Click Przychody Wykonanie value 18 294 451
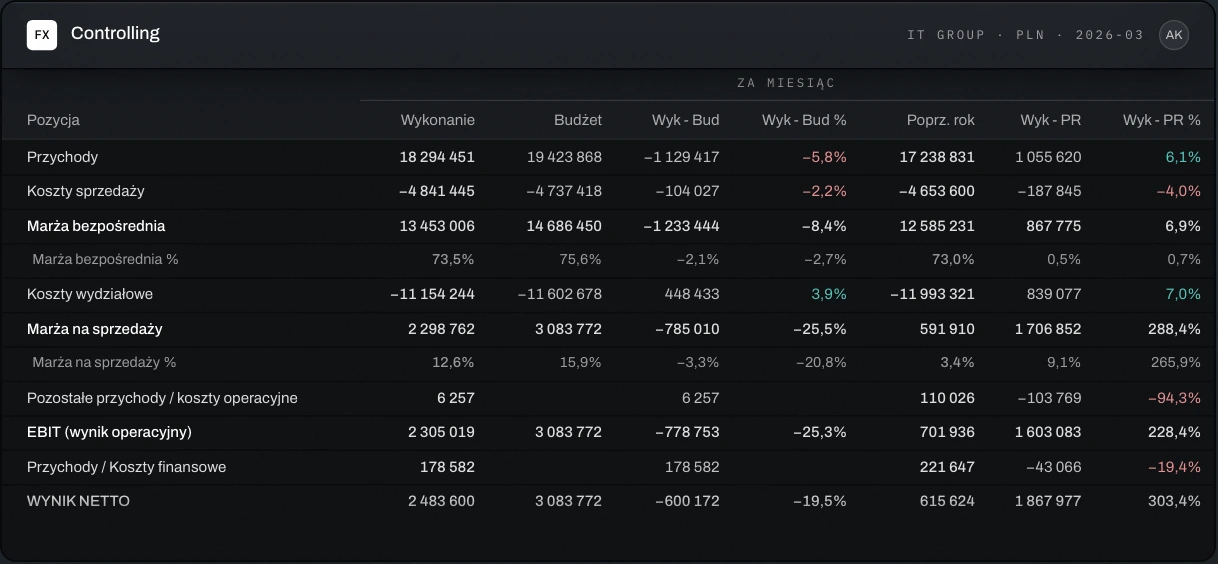The height and width of the screenshot is (564, 1218). [437, 157]
